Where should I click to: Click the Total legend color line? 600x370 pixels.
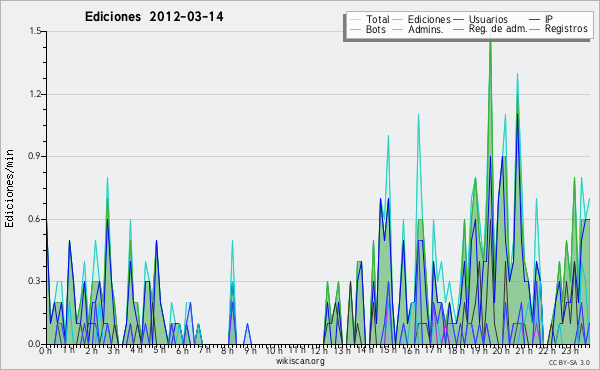355,20
